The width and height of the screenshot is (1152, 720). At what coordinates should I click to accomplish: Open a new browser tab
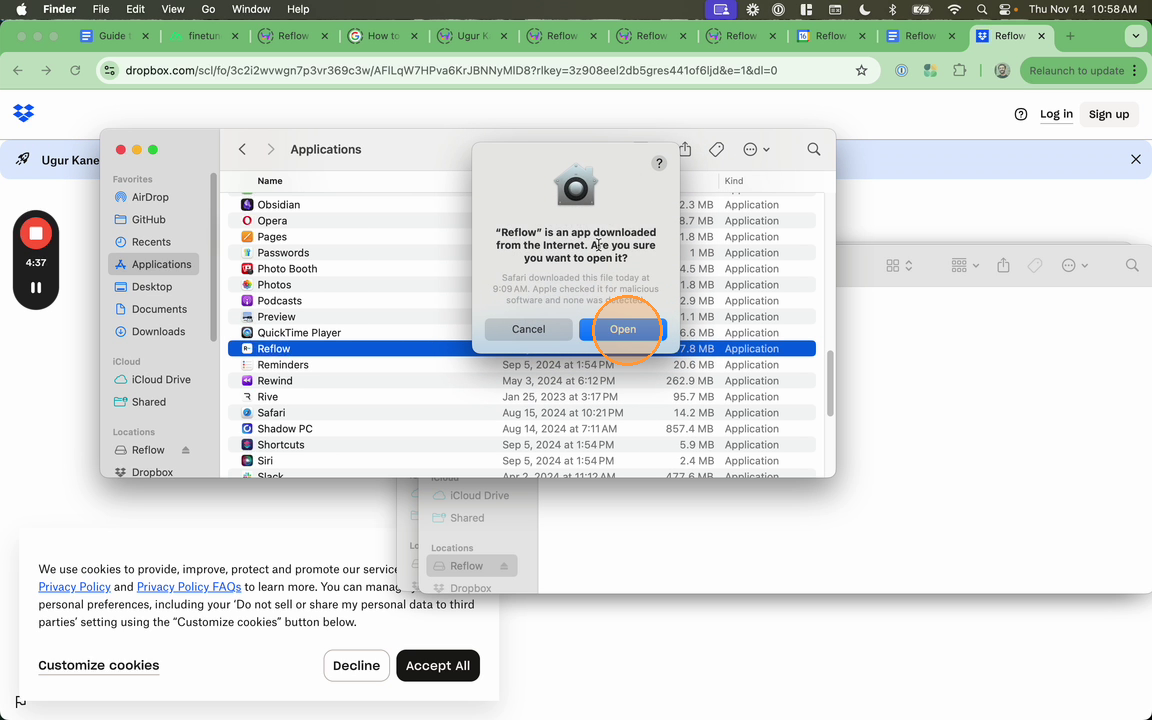[x=1070, y=35]
